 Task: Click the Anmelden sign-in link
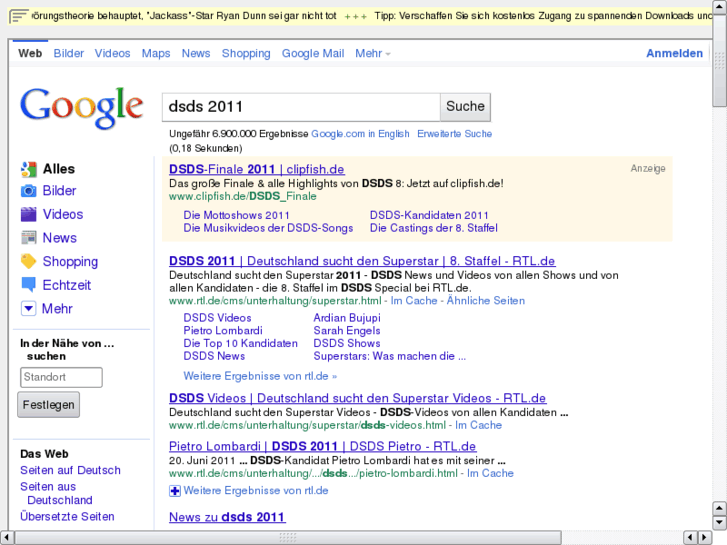[675, 53]
